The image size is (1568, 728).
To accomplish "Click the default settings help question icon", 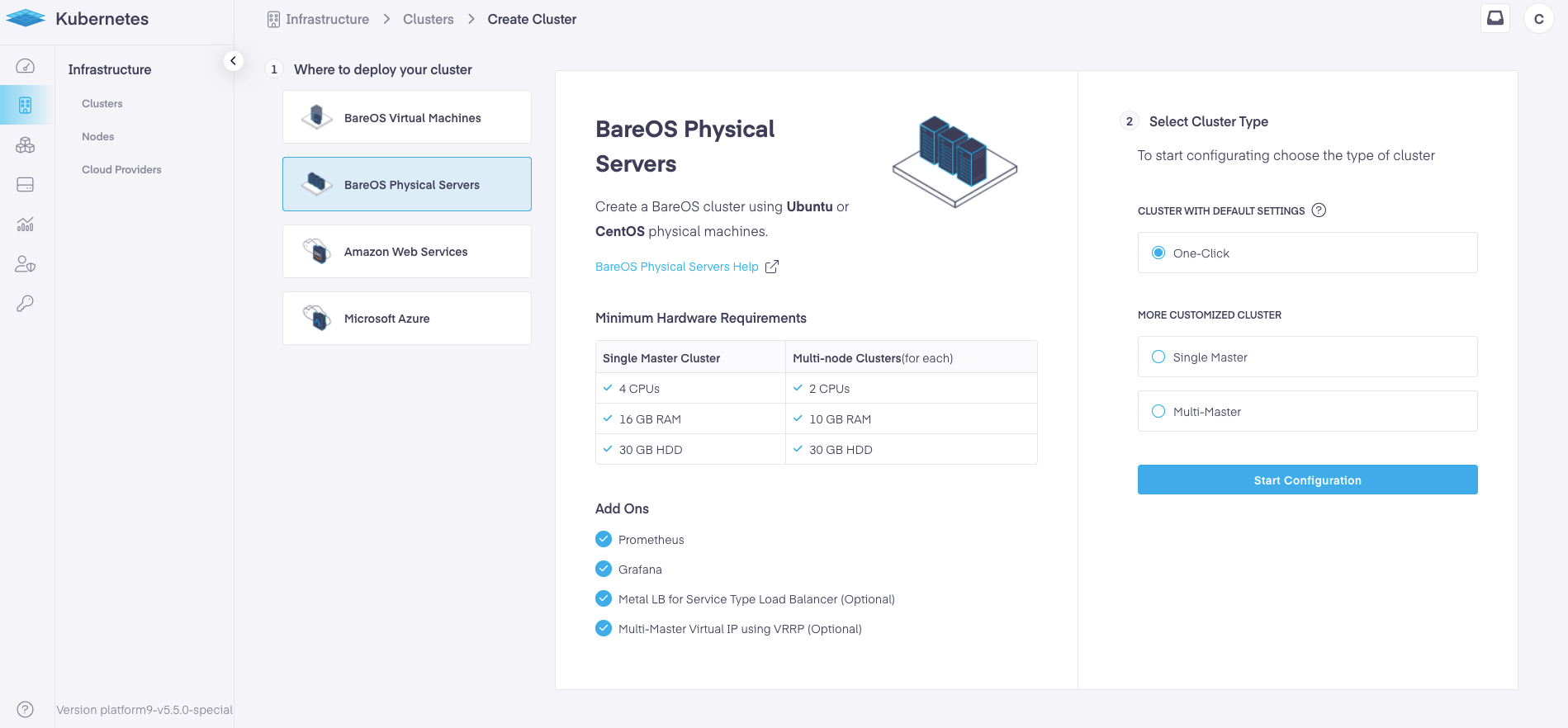I will coord(1319,210).
